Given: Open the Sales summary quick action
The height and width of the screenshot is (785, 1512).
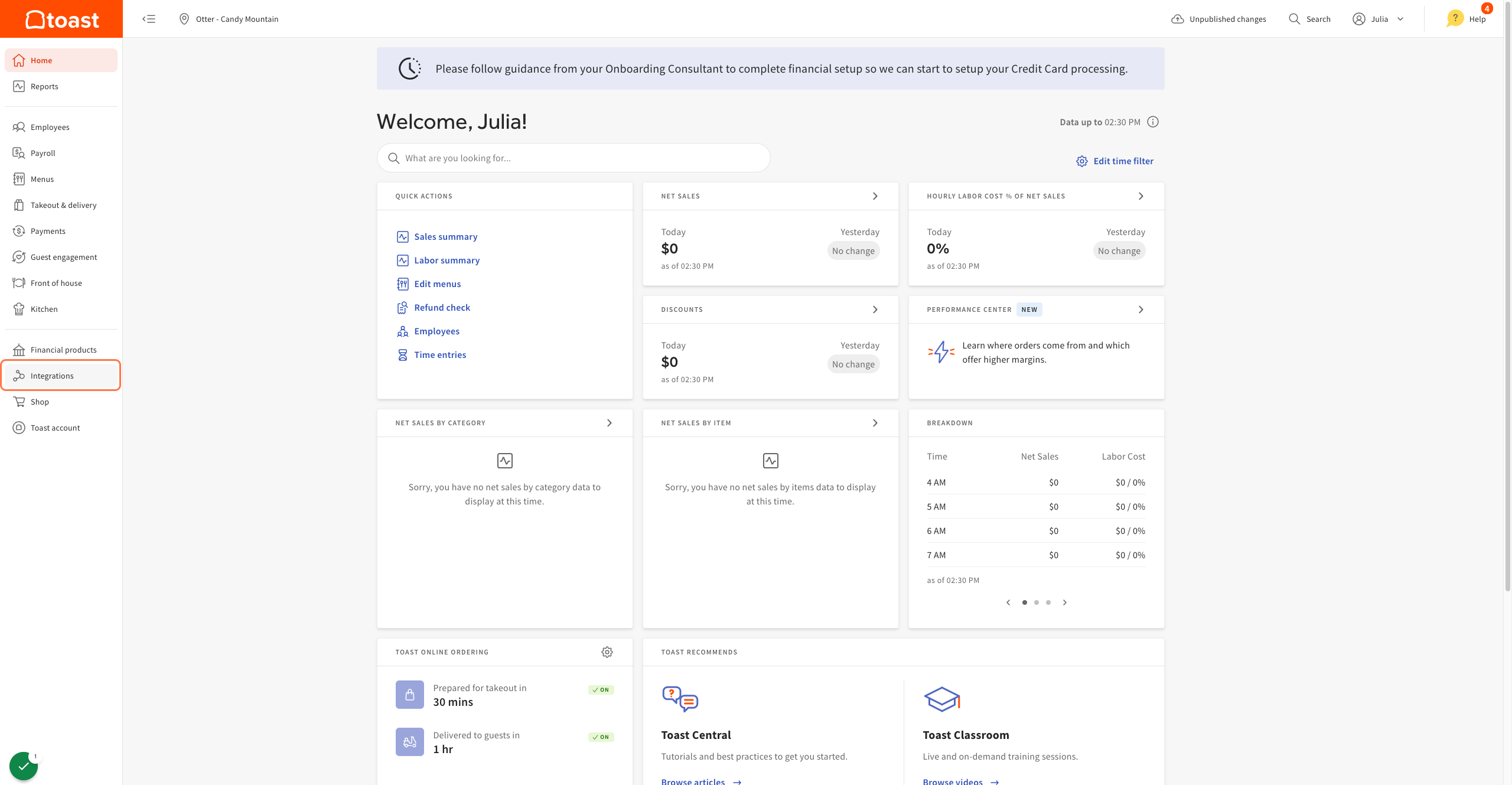Looking at the screenshot, I should coord(445,237).
